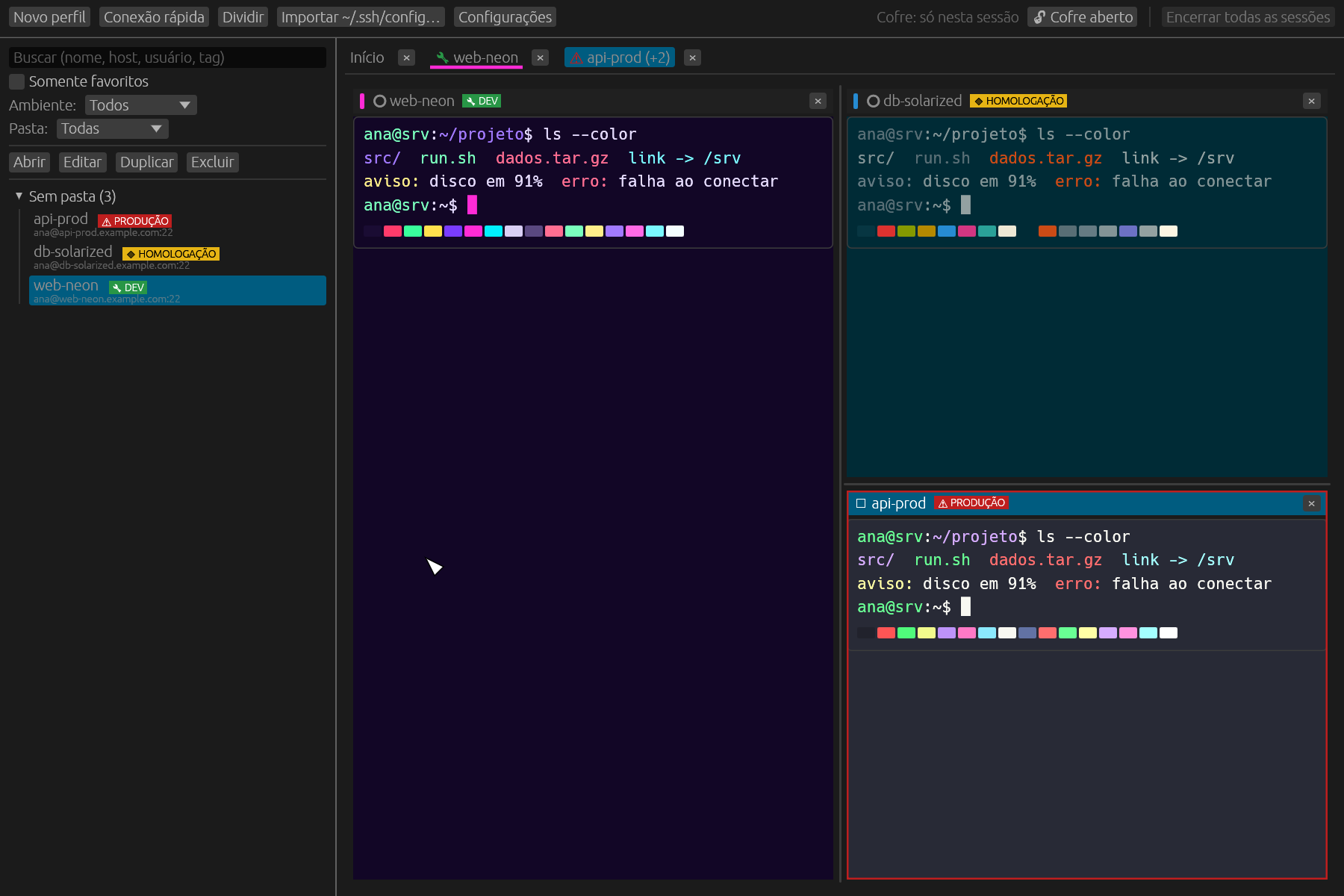Click the DEV badge in web-neon pane header
Screen dimensions: 1344x896
482,101
